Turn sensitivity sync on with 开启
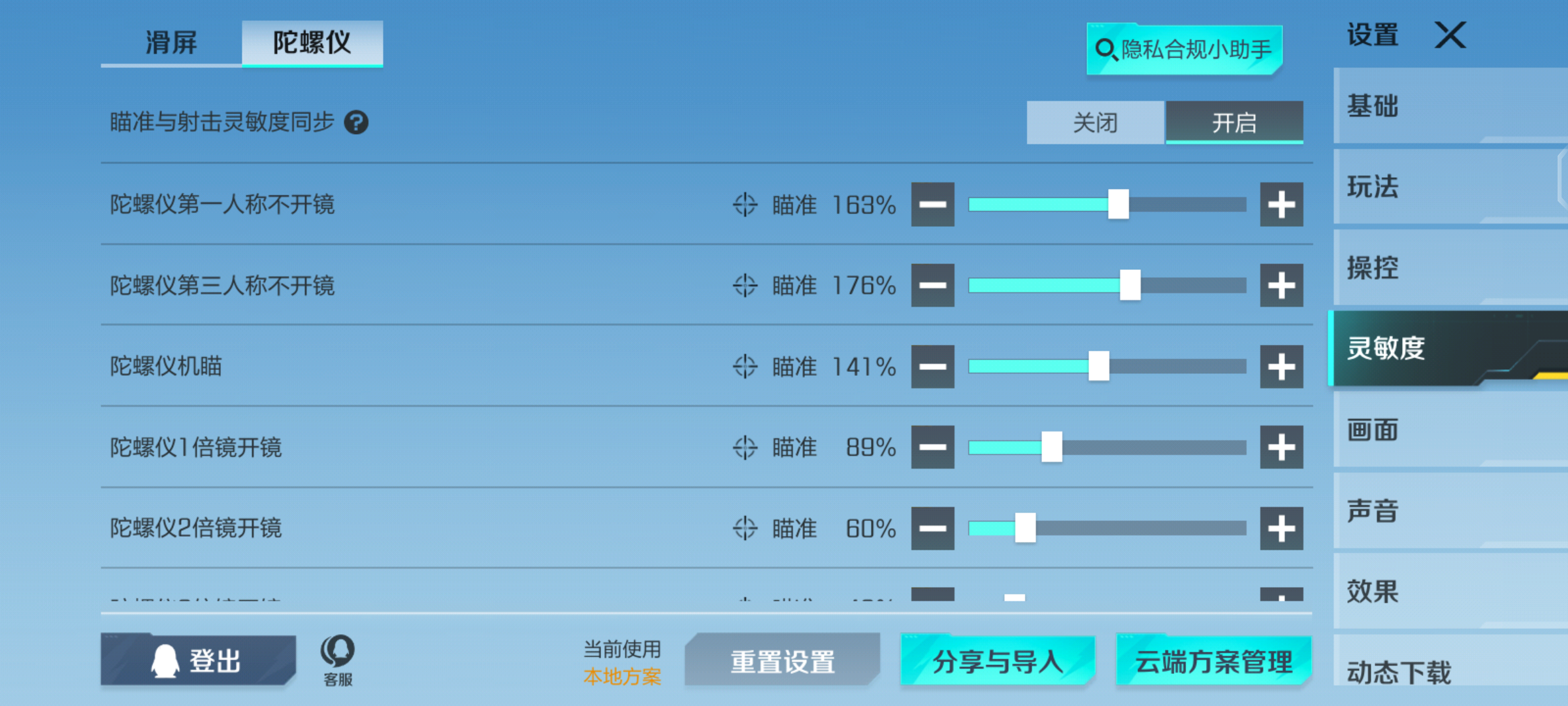This screenshot has height=706, width=1568. tap(1234, 122)
